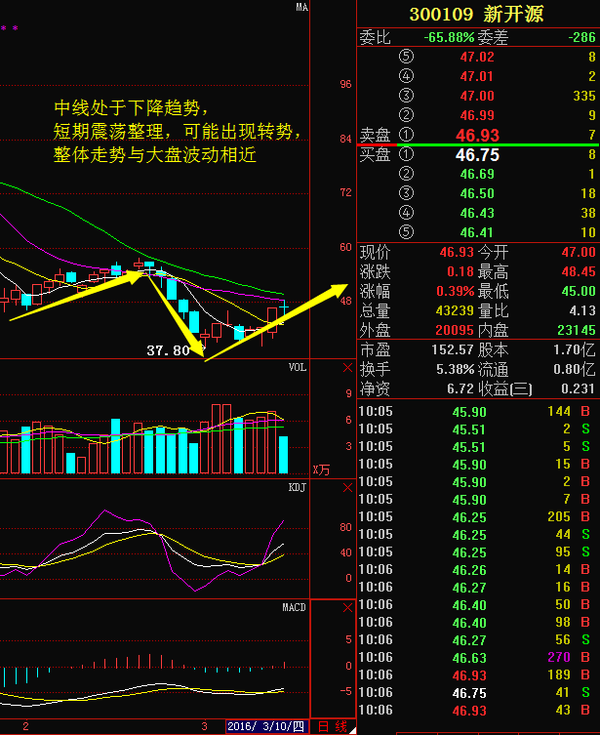600x735 pixels.
Task: Close the MACD indicator panel
Action: point(347,608)
